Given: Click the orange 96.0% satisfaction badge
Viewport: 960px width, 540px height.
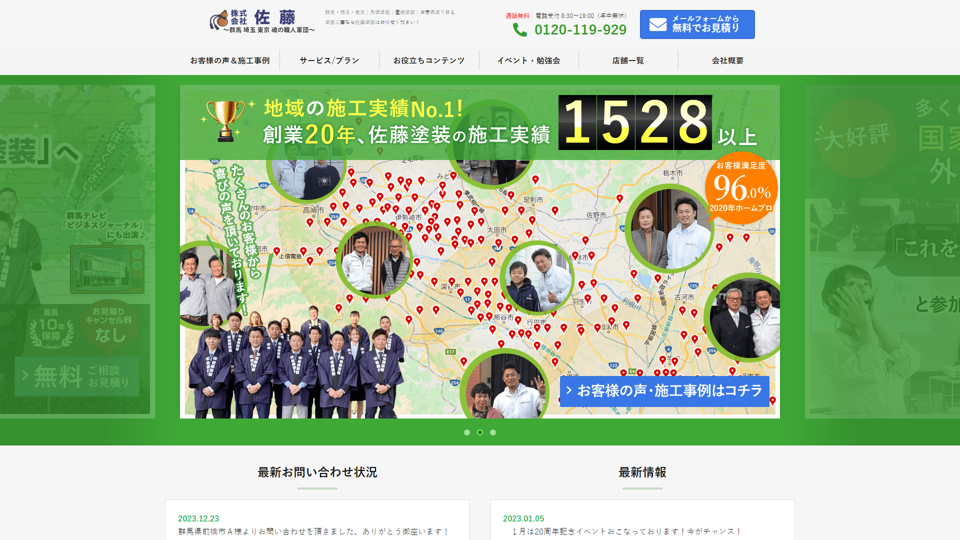Looking at the screenshot, I should point(741,187).
